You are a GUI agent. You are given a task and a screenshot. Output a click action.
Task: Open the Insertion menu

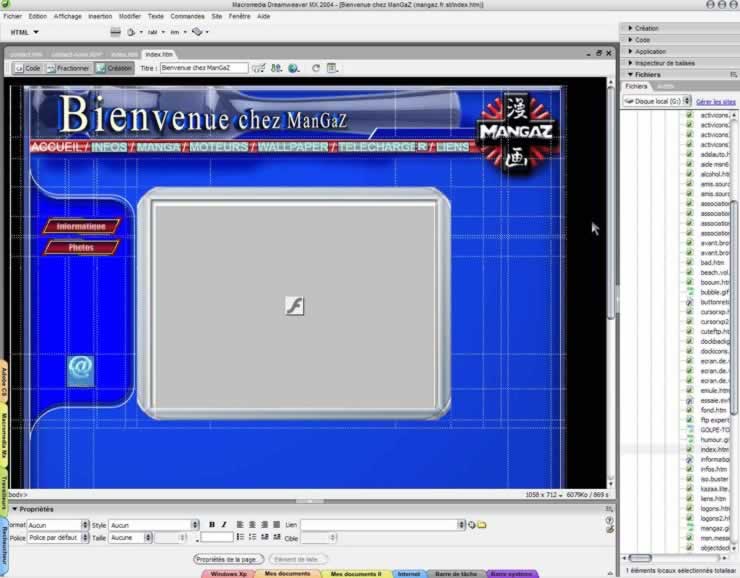tap(100, 16)
